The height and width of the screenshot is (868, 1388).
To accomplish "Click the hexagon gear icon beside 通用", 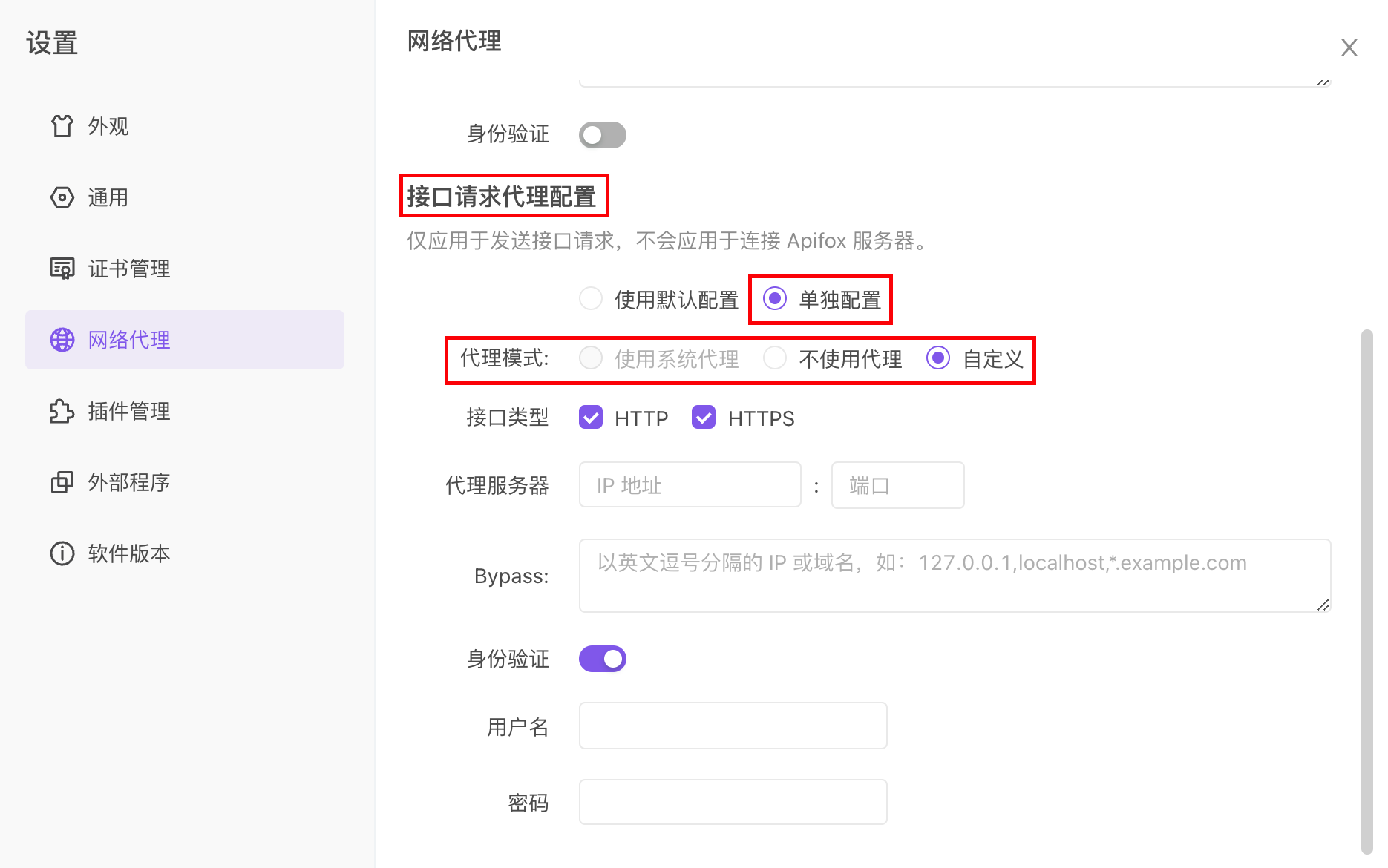I will pos(62,197).
